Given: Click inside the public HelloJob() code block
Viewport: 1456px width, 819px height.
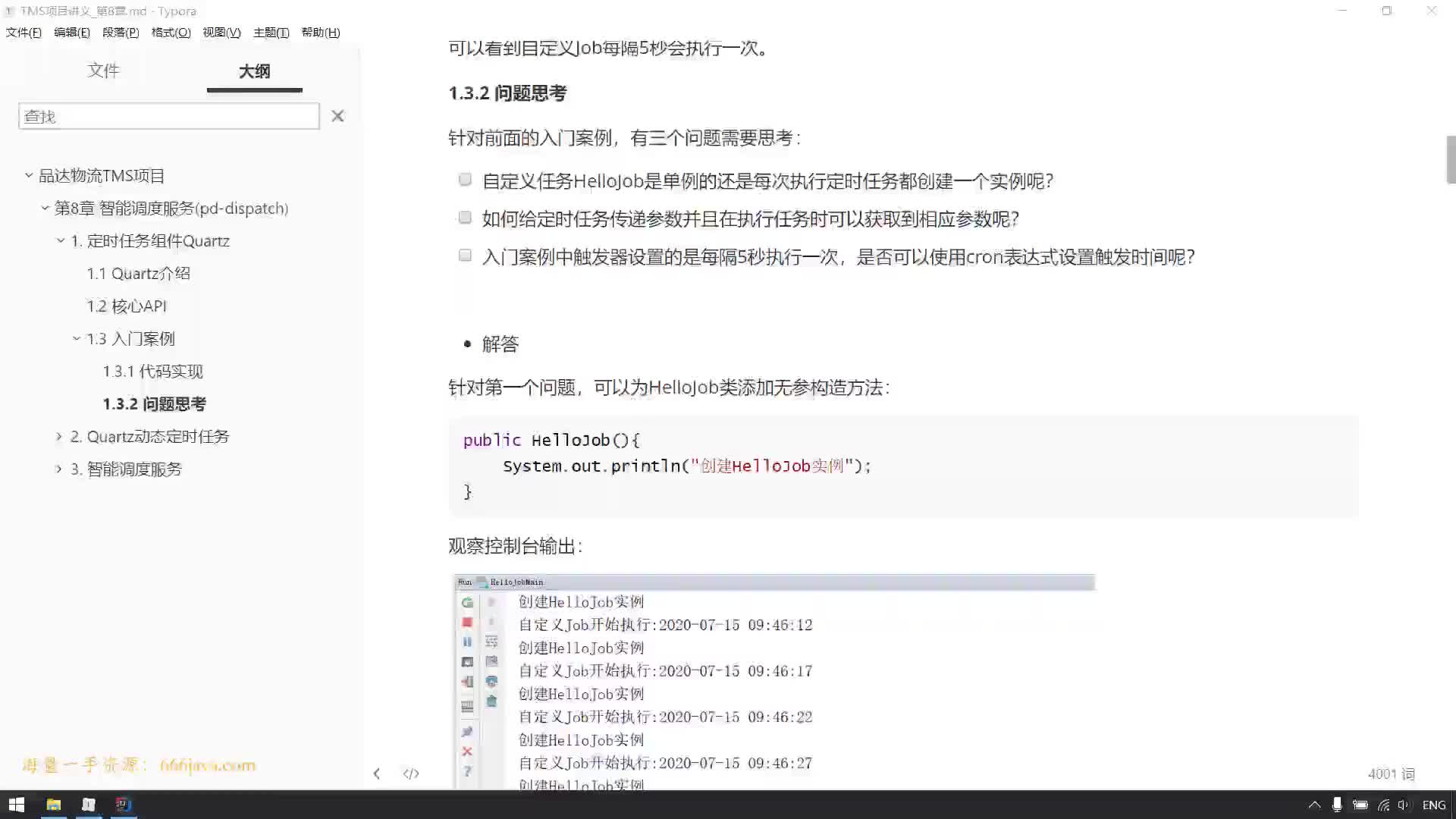Looking at the screenshot, I should pos(902,466).
